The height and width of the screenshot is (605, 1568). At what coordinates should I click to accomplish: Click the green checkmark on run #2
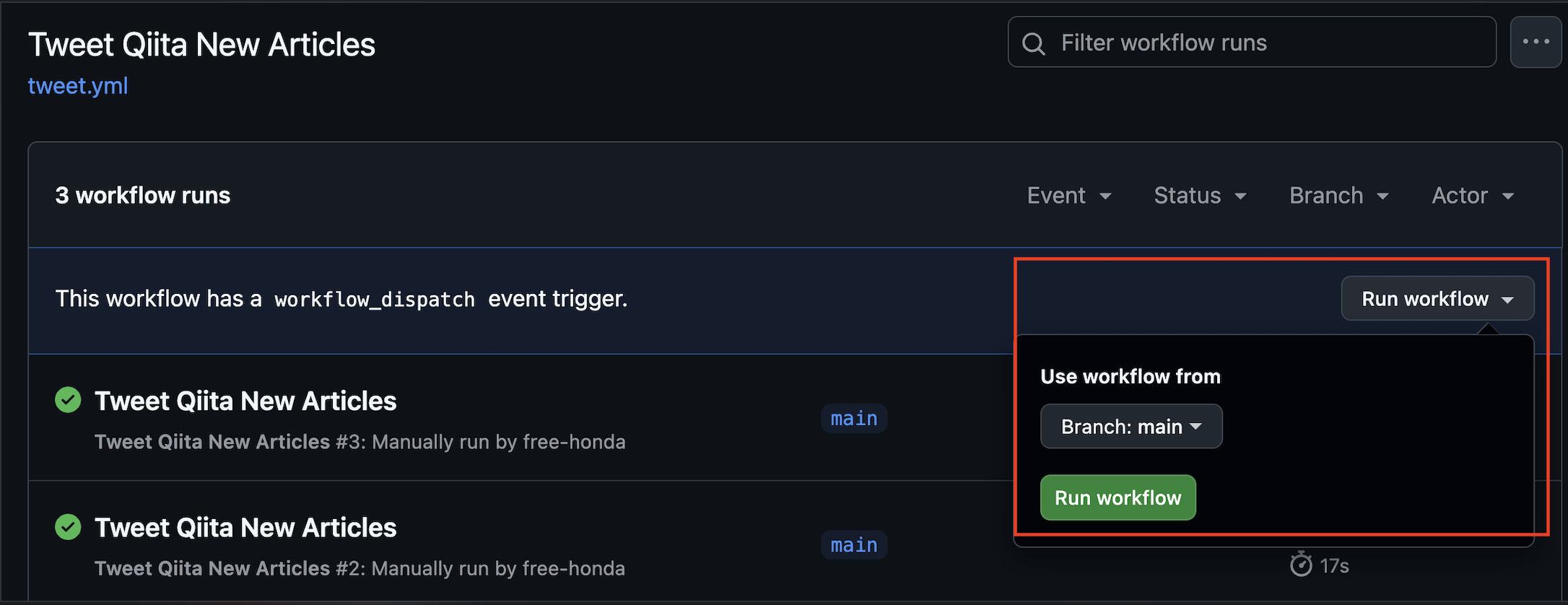67,527
